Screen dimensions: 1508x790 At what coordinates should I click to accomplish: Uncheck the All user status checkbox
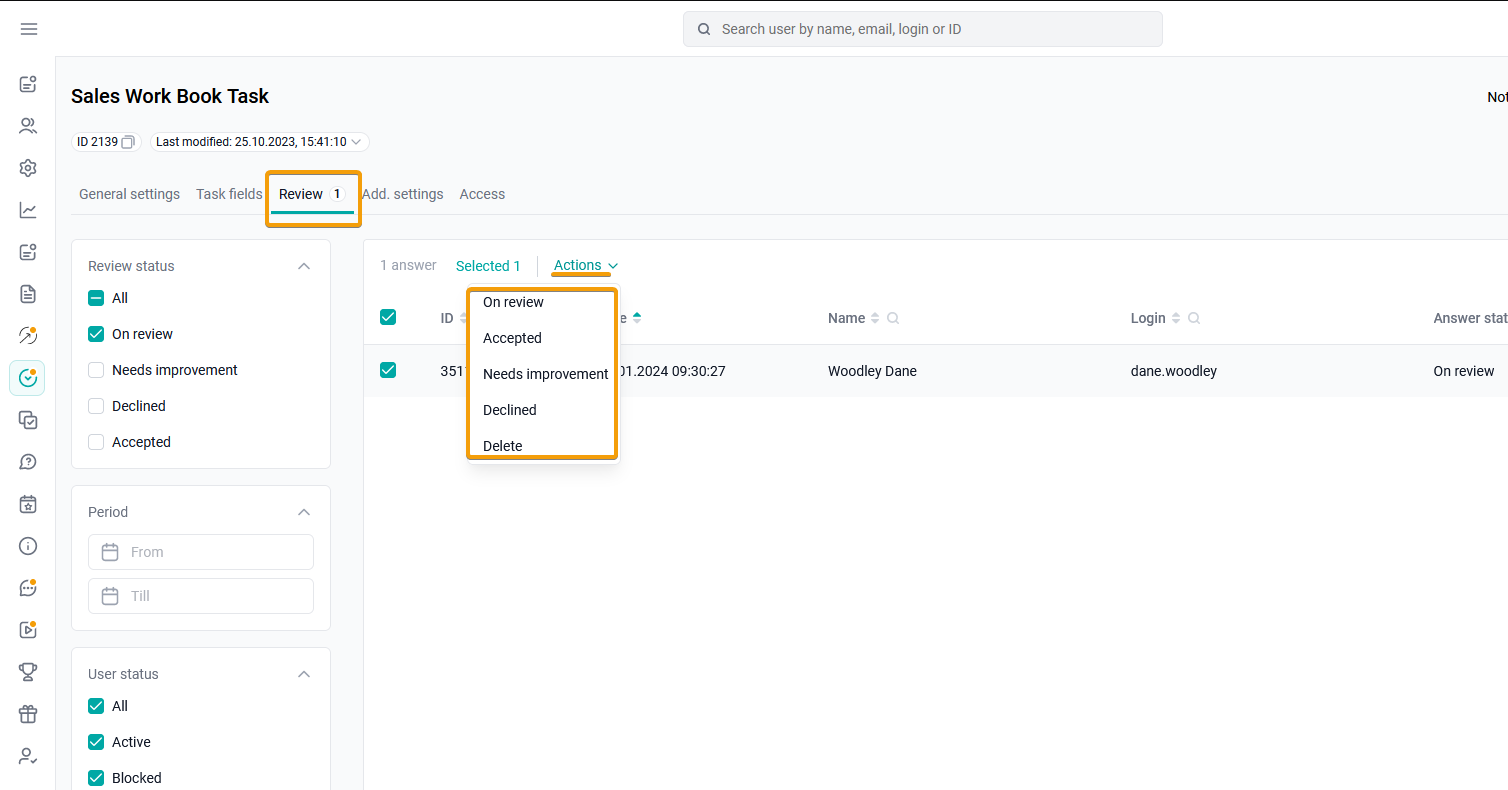[96, 706]
